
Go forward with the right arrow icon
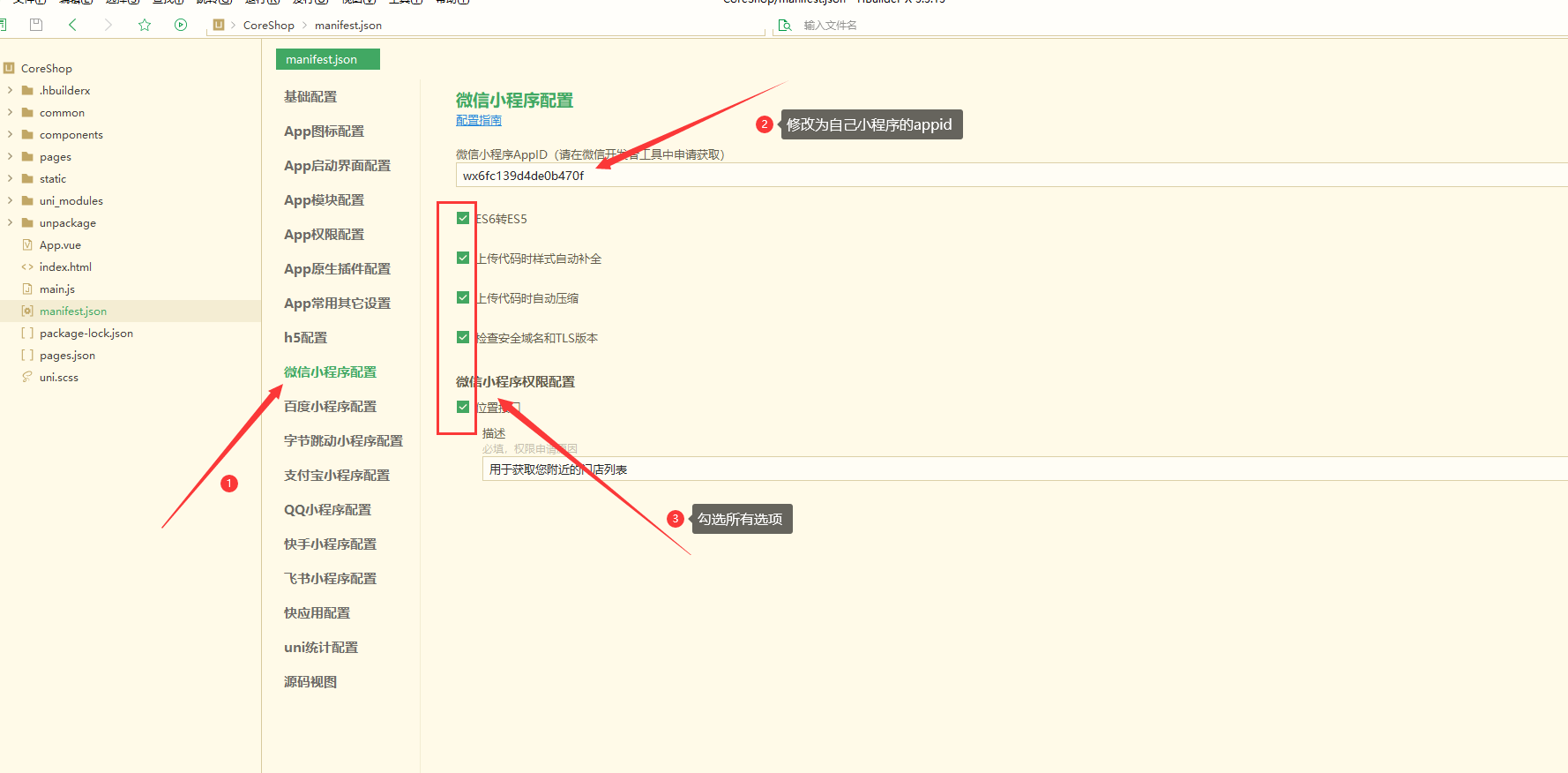pos(108,25)
